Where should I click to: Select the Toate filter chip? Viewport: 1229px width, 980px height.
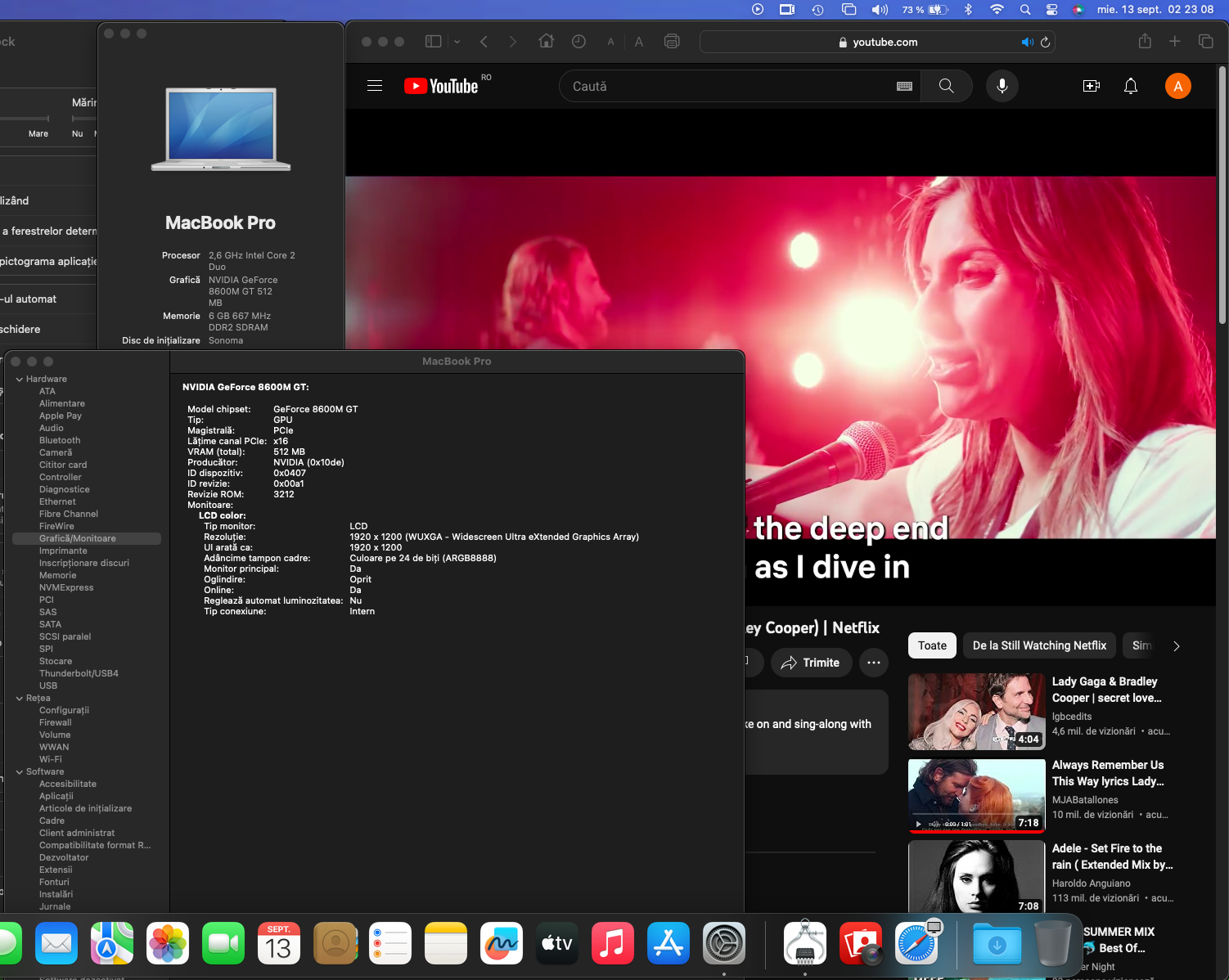pyautogui.click(x=932, y=645)
